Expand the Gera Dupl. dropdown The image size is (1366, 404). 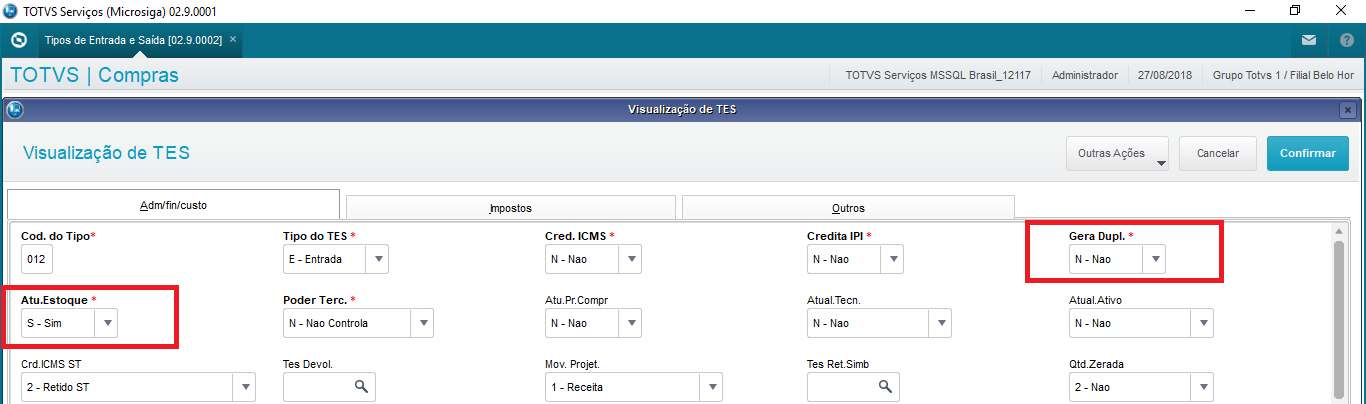(x=1155, y=260)
